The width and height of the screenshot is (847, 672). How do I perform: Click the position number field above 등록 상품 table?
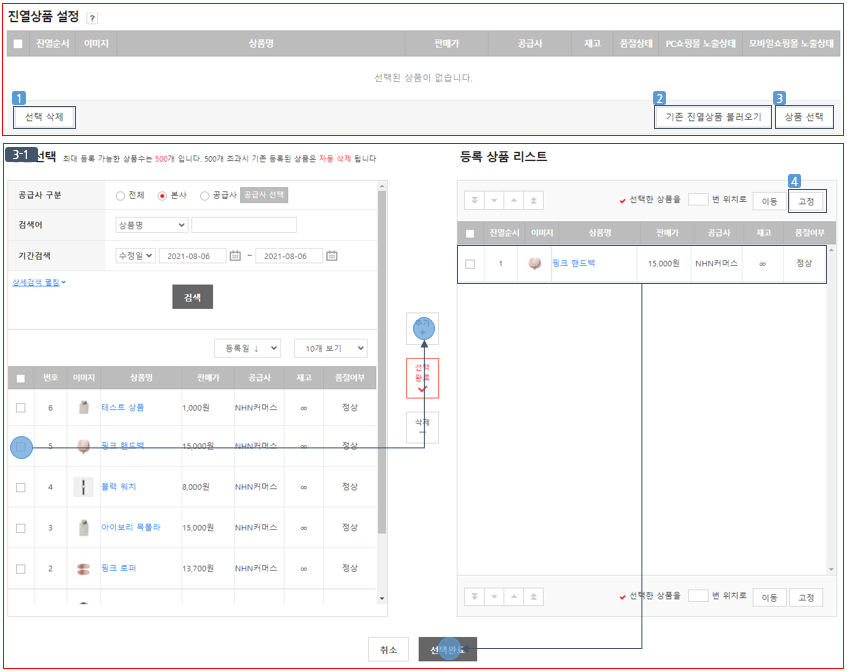pyautogui.click(x=698, y=199)
